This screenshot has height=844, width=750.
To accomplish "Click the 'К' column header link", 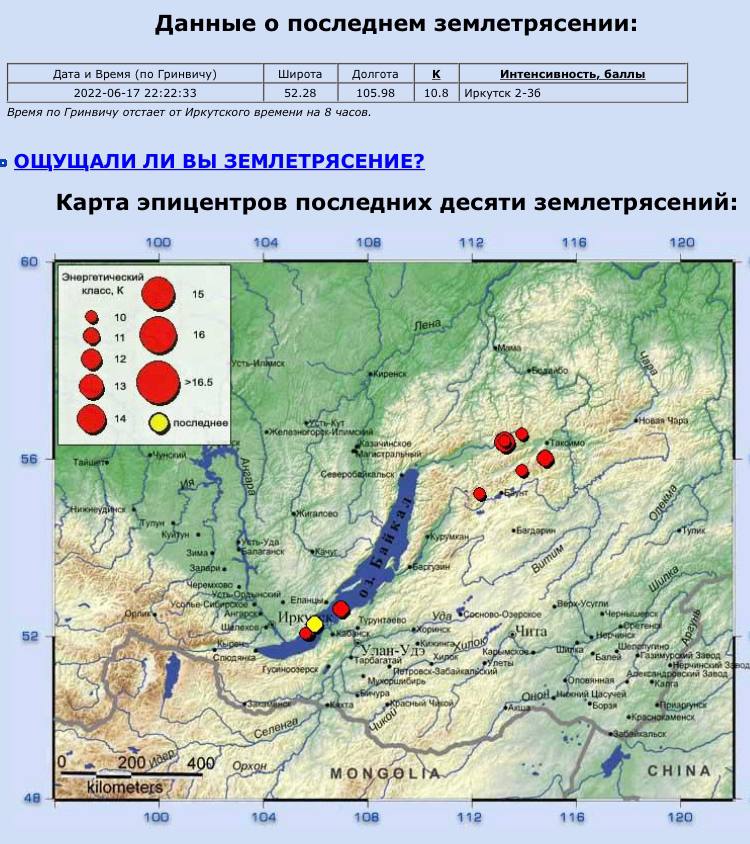I will coord(436,74).
